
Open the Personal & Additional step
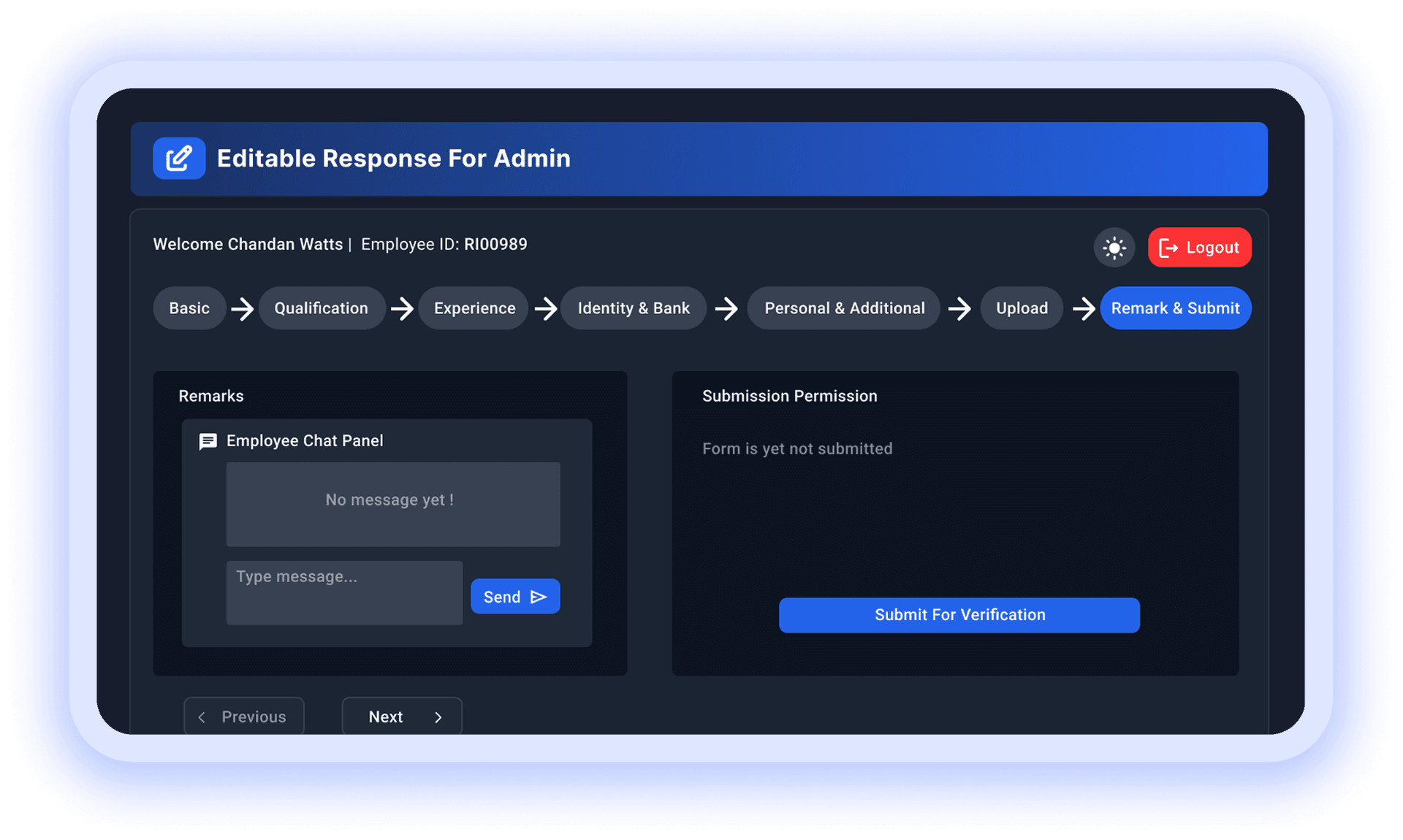[843, 308]
